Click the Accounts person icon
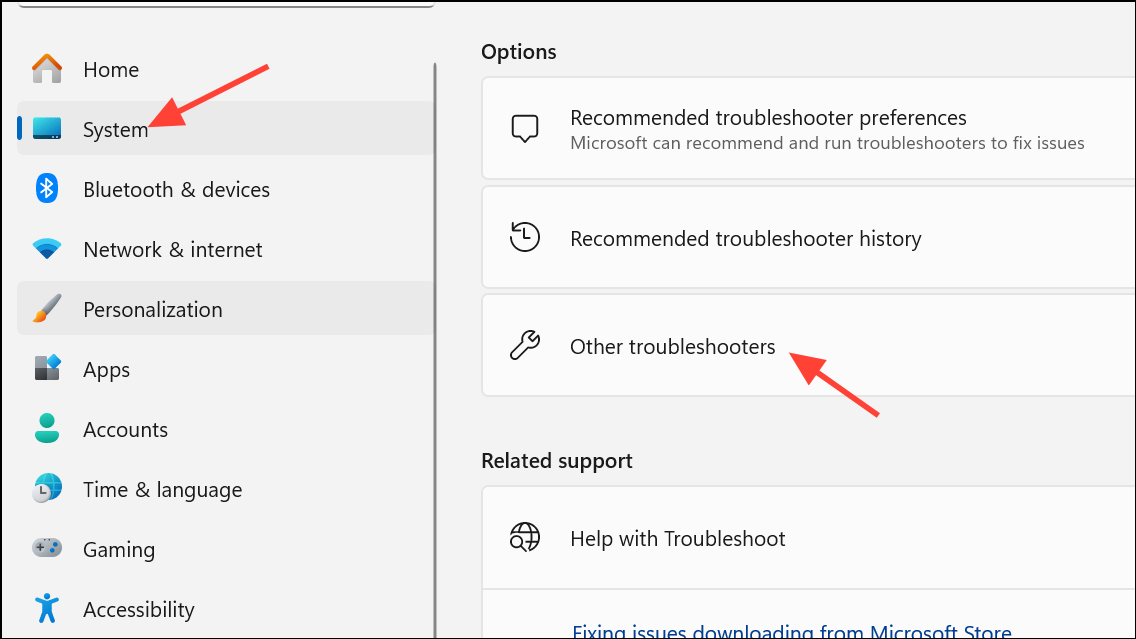The image size is (1136, 639). coord(47,429)
